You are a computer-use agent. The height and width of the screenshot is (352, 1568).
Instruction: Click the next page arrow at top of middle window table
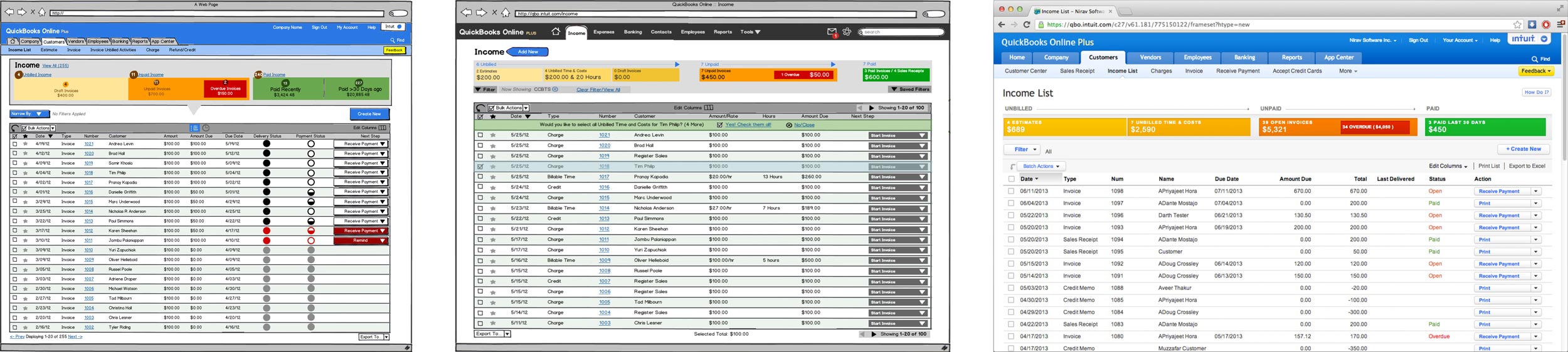point(872,108)
